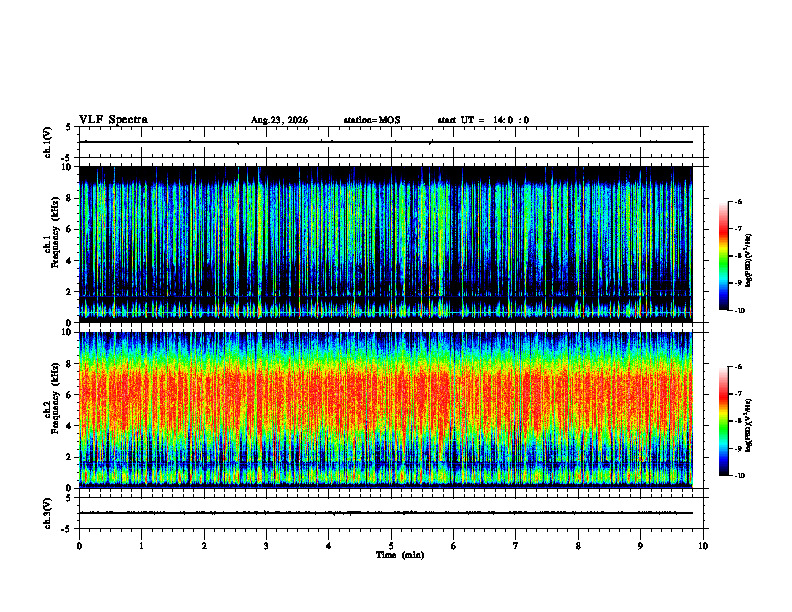The width and height of the screenshot is (792, 612).
Task: Click the ch.1 spectrogram color bar
Action: coord(723,256)
